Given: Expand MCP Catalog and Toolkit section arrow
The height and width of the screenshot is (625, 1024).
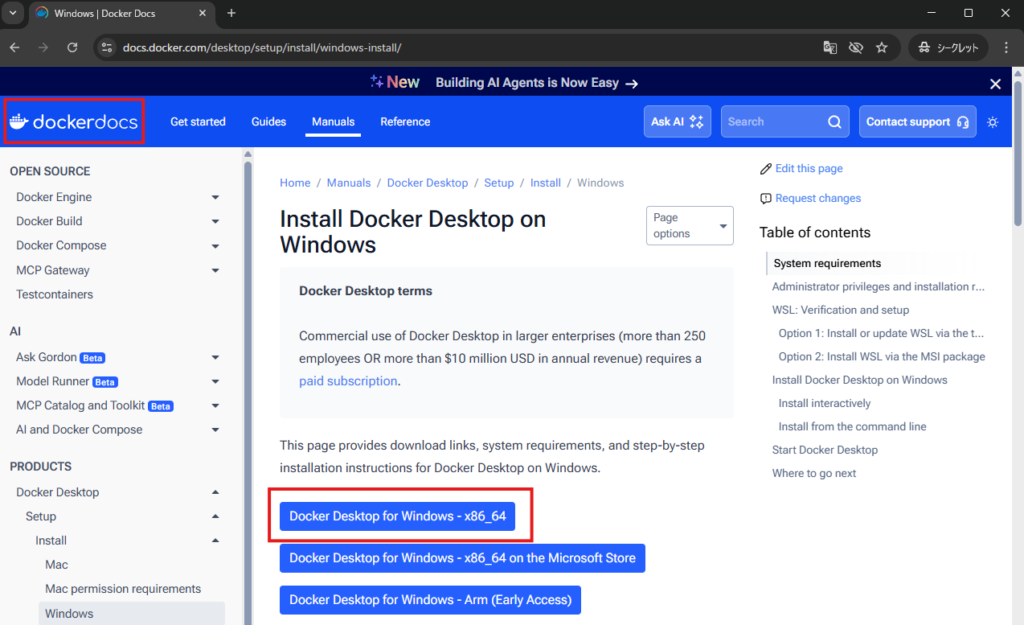Looking at the screenshot, I should pyautogui.click(x=215, y=406).
